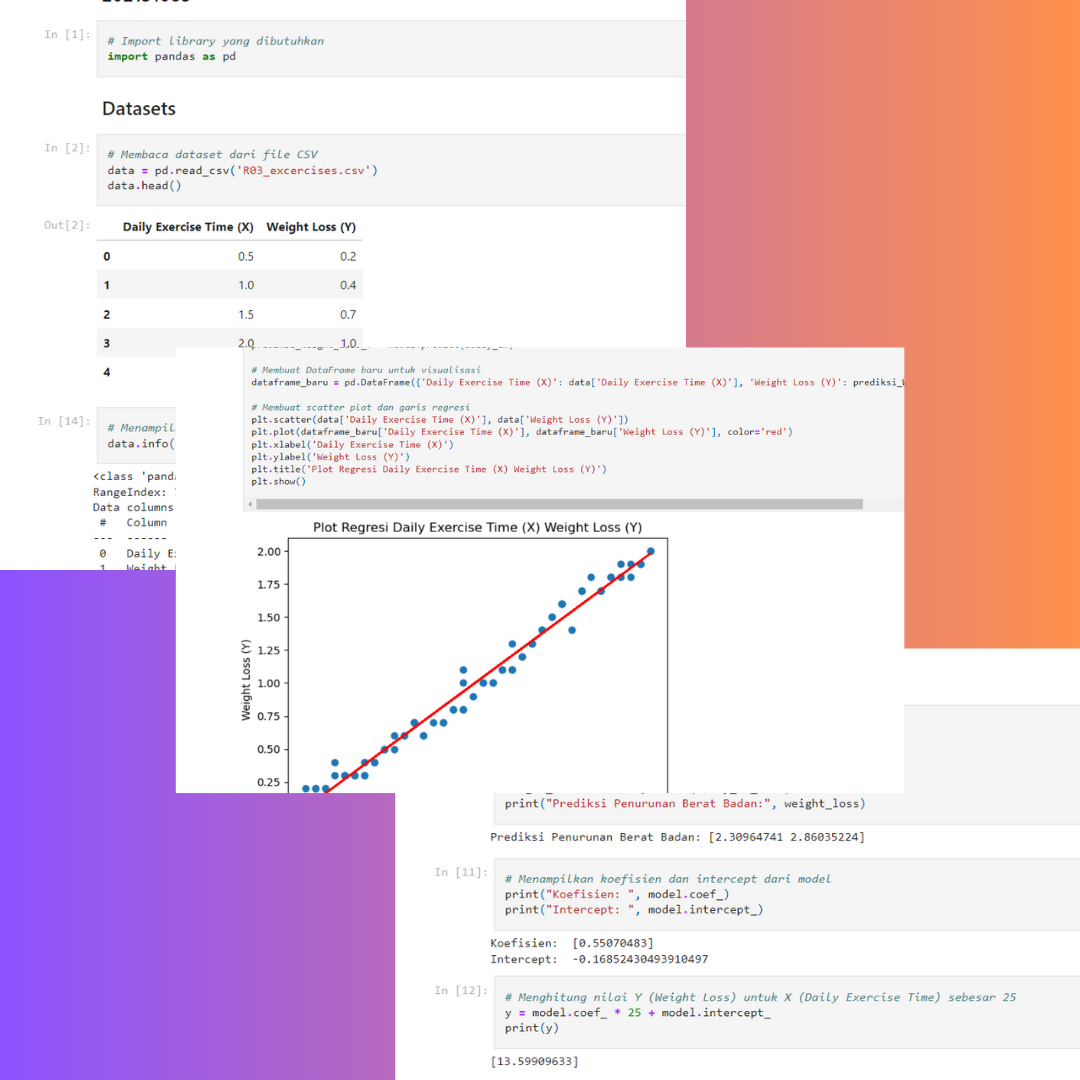
Task: Click the pd.read_csv code cell
Action: [x=390, y=170]
